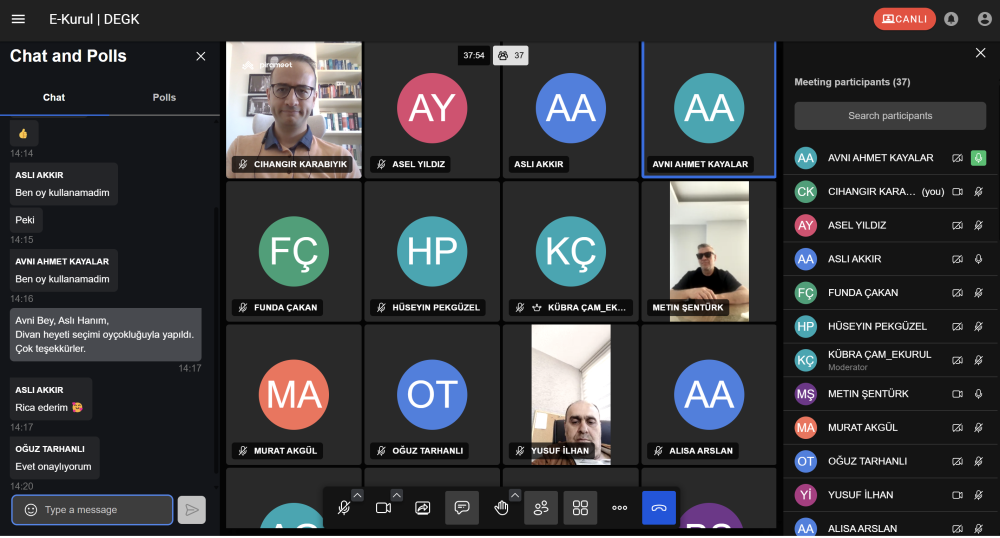The height and width of the screenshot is (538, 1000).
Task: Toggle the camera in bottom toolbar
Action: click(383, 508)
